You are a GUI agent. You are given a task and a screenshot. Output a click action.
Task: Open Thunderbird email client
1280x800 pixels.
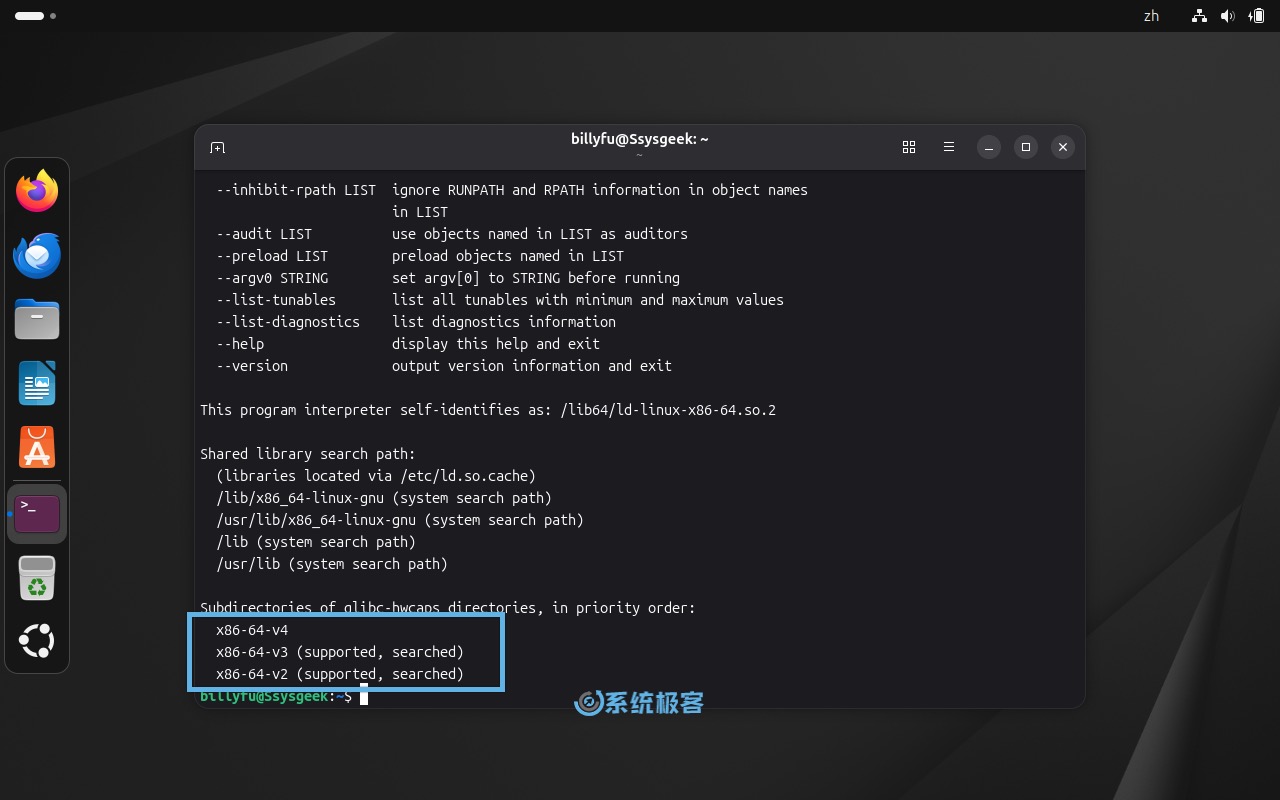37,255
